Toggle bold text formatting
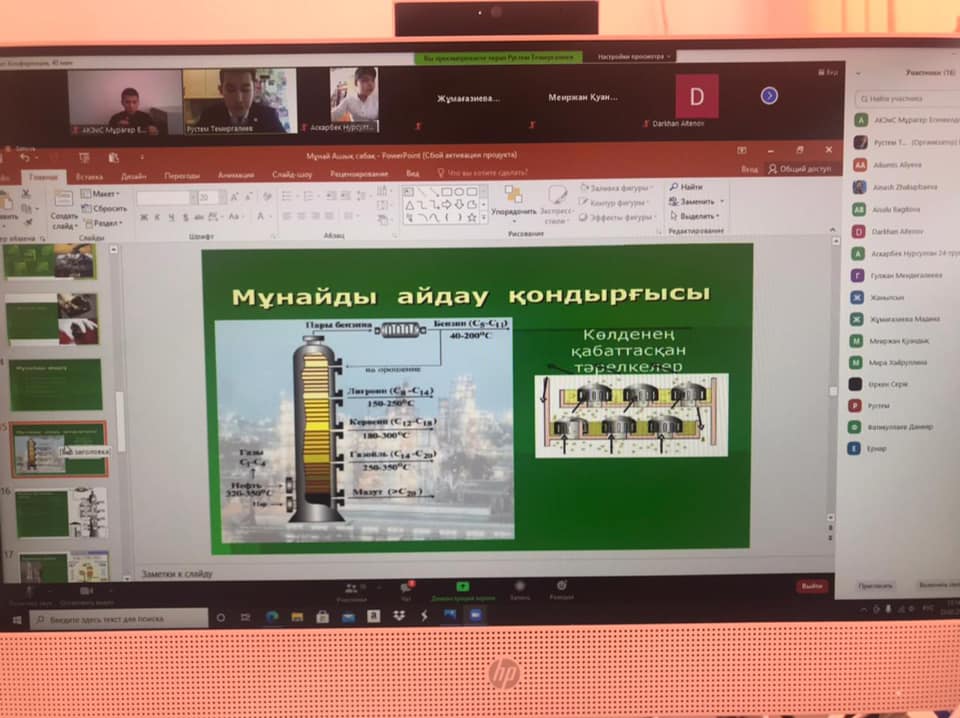960x718 pixels. 144,216
